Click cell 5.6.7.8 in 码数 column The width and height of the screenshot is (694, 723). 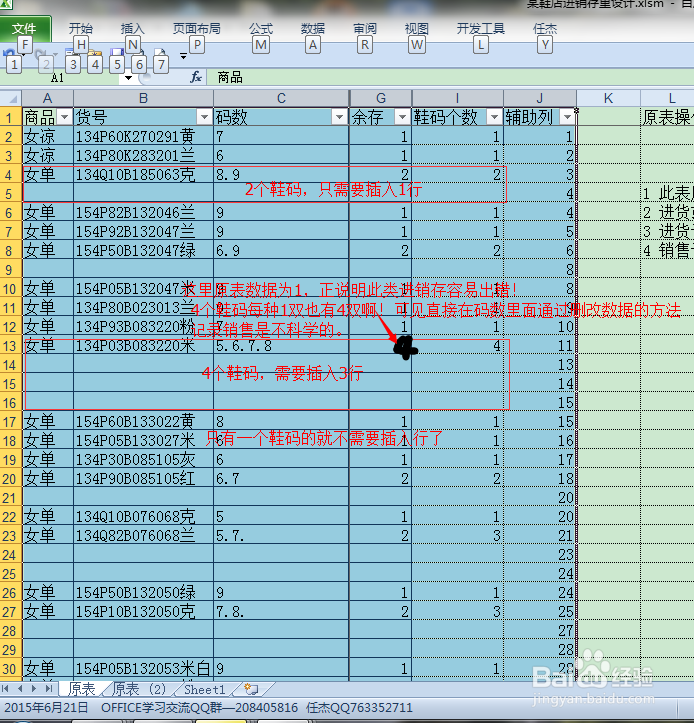point(281,346)
